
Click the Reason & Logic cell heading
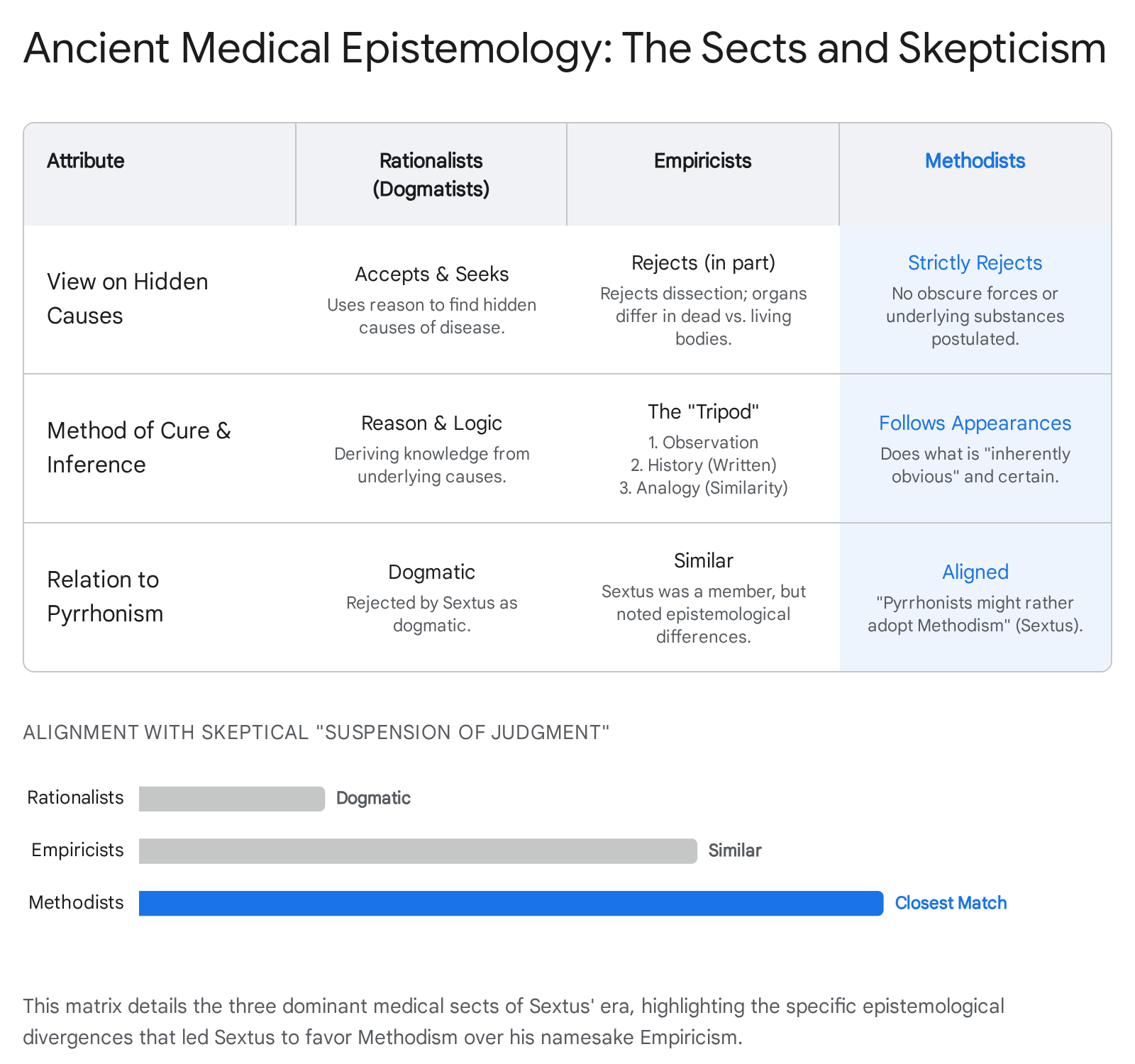(431, 423)
